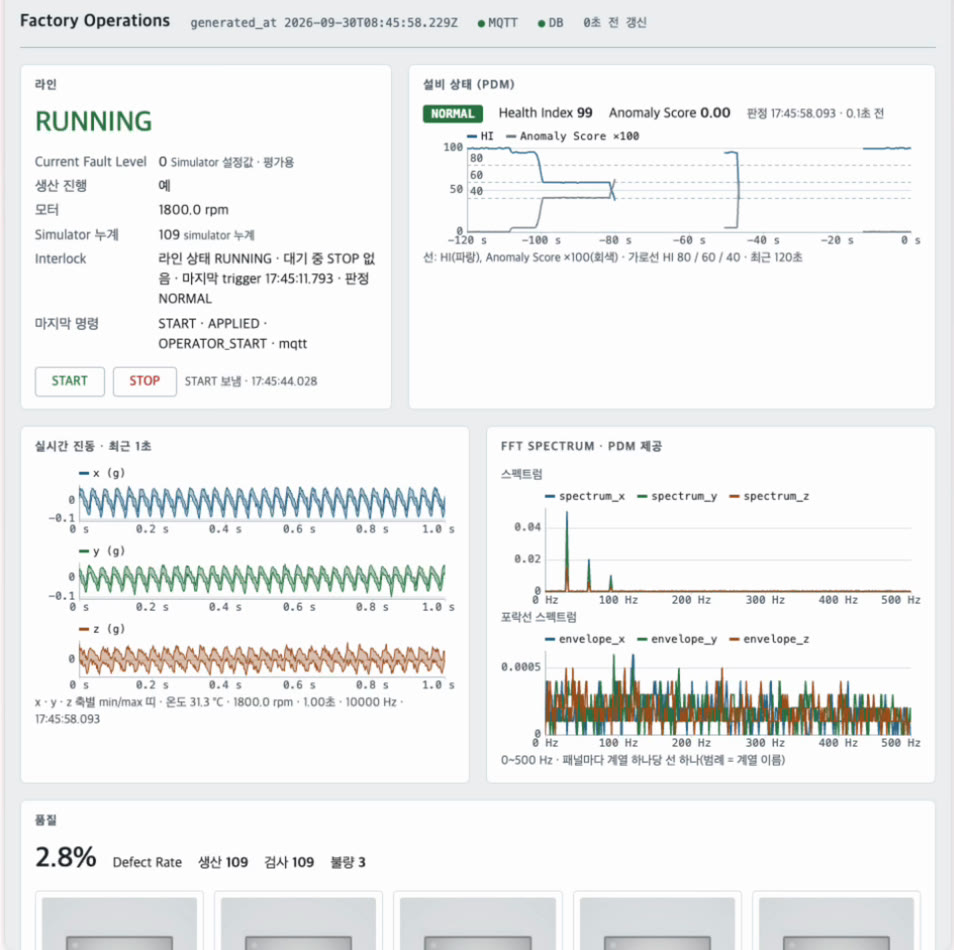Viewport: 954px width, 950px height.
Task: Toggle the spectrum_z legend entry
Action: 769,496
